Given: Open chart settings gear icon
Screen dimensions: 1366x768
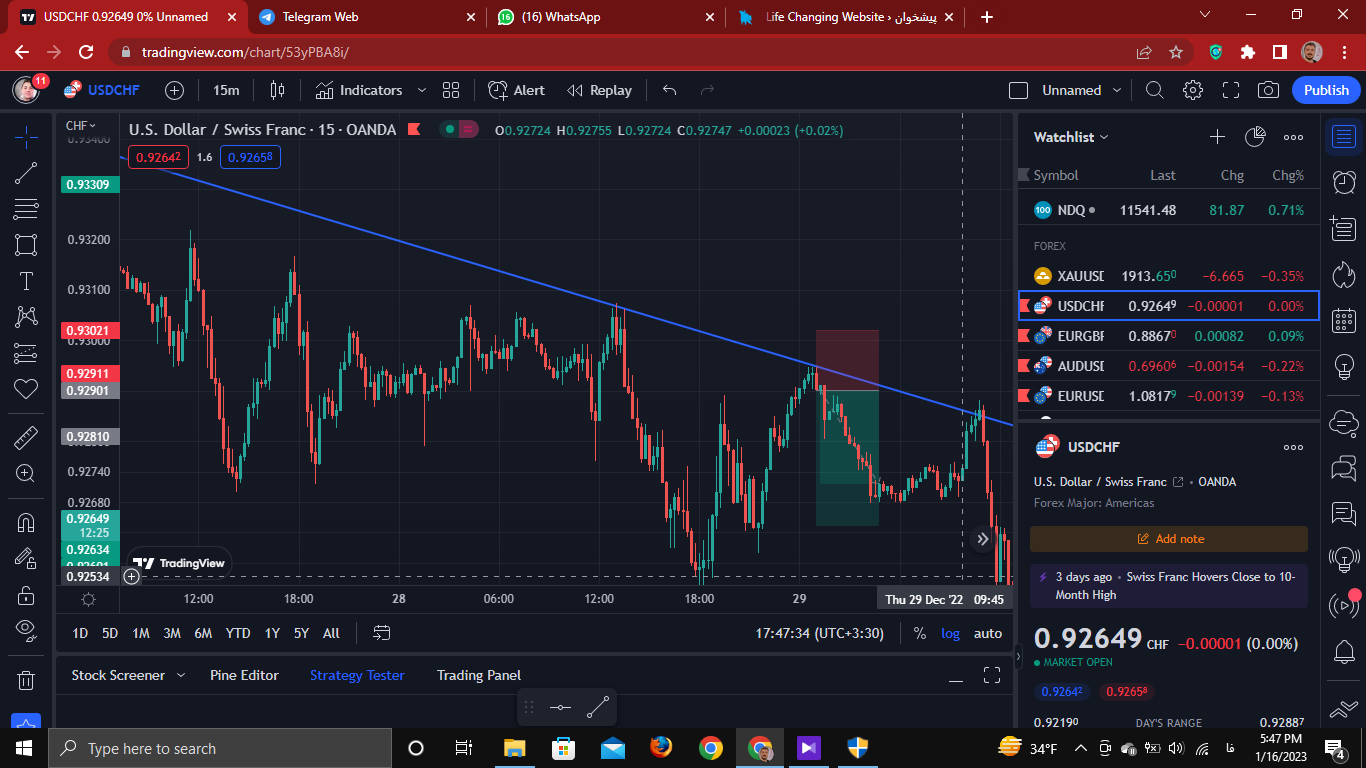Looking at the screenshot, I should pyautogui.click(x=1192, y=90).
